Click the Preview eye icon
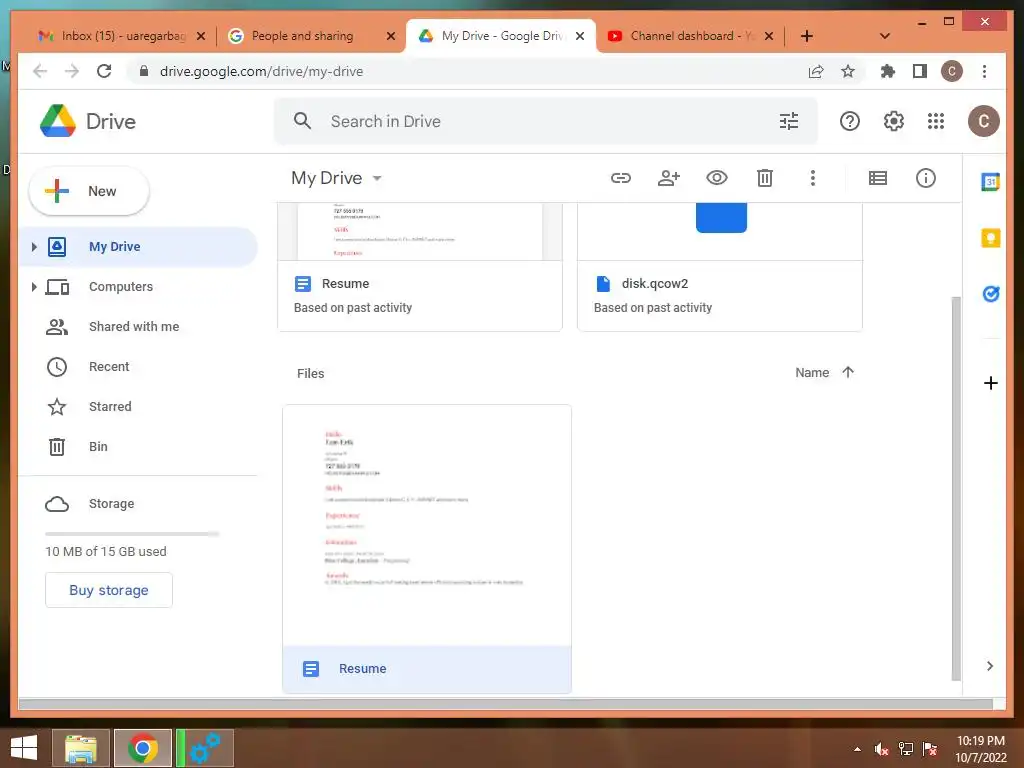 716,178
